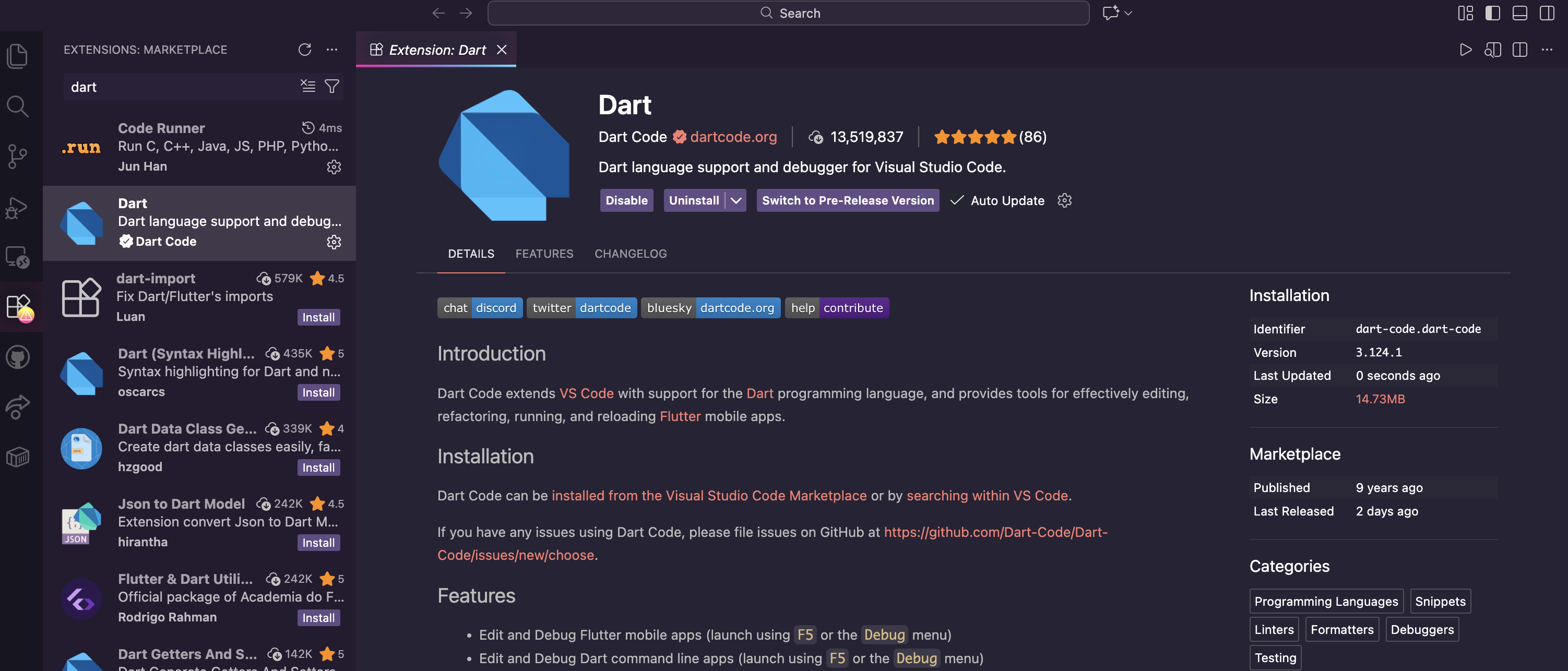
Task: Open the dartcode.org publisher link
Action: [733, 137]
